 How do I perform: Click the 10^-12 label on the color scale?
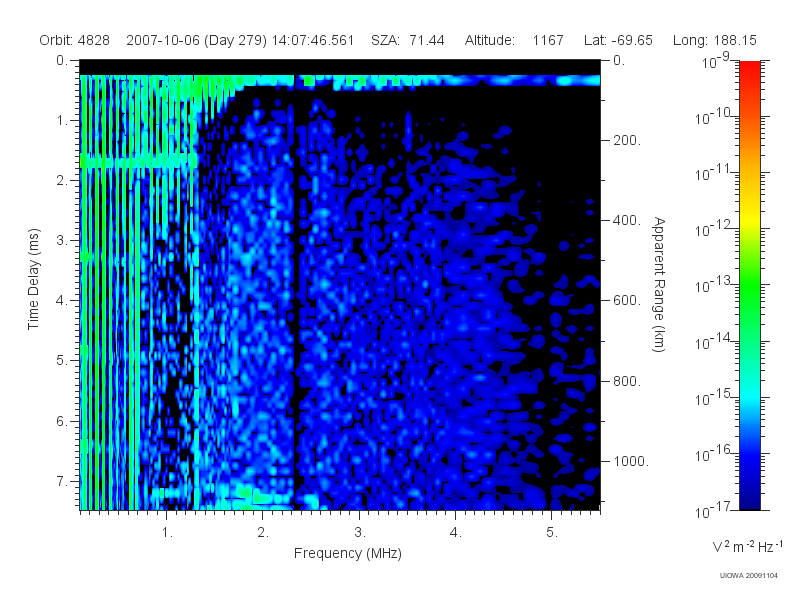pos(714,230)
